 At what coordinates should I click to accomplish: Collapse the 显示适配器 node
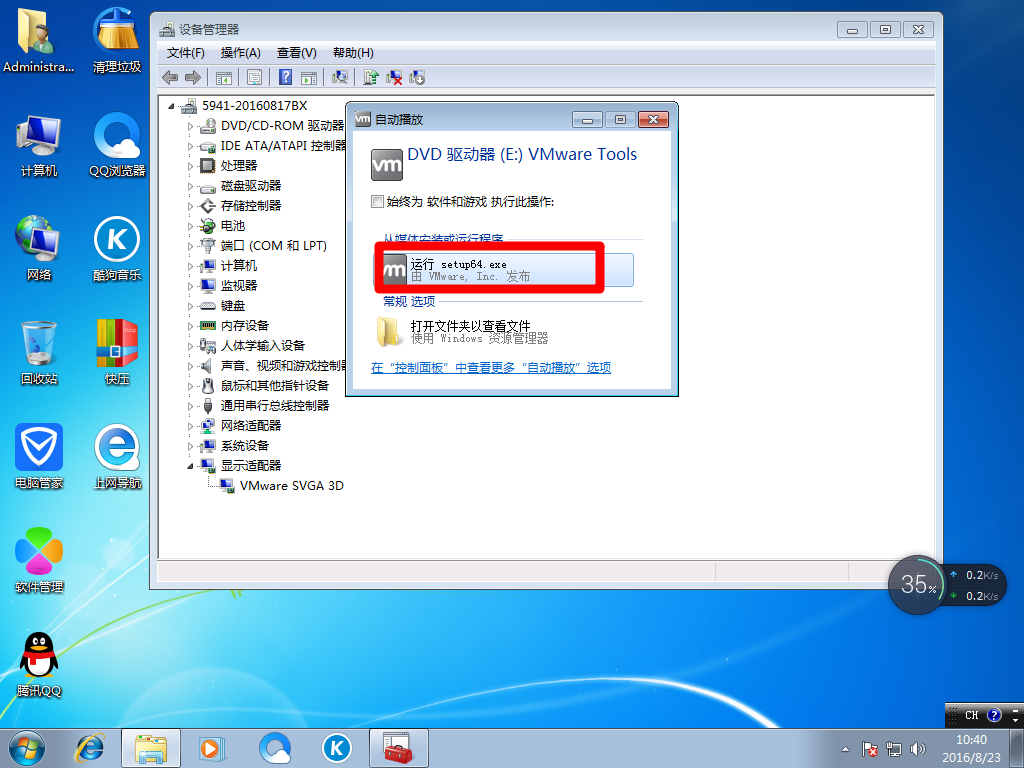pos(191,466)
